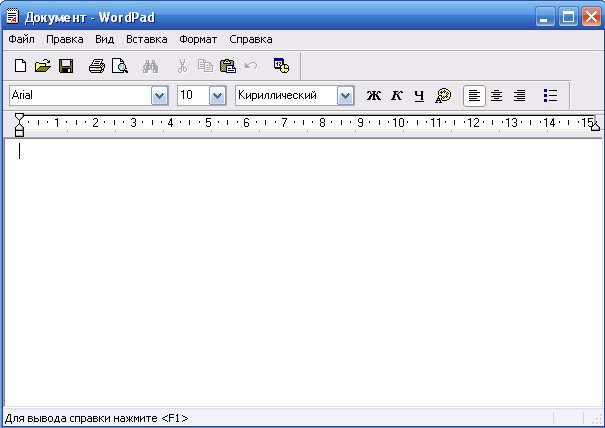The height and width of the screenshot is (428, 605).
Task: Align text to the left
Action: [x=474, y=96]
